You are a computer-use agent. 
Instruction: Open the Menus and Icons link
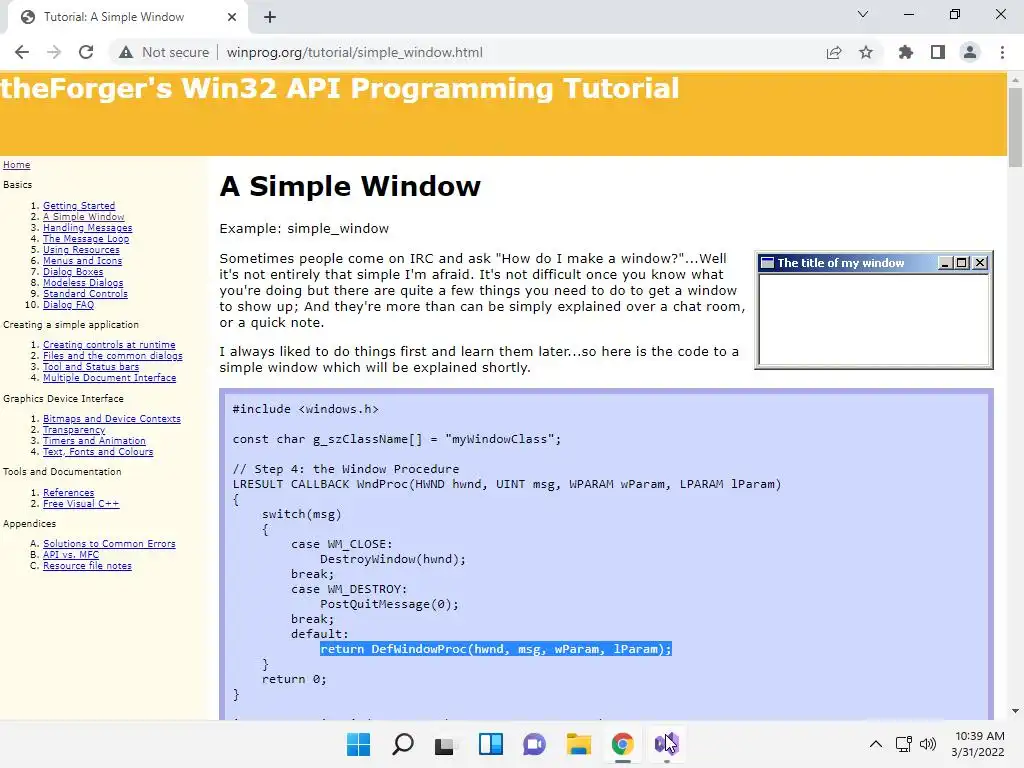(x=82, y=261)
